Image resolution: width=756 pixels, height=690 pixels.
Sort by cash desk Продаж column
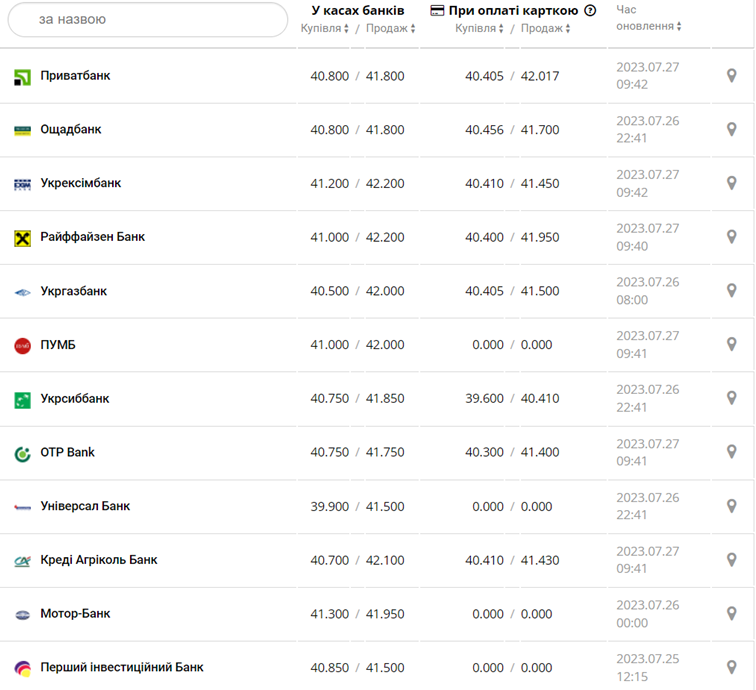pos(390,29)
